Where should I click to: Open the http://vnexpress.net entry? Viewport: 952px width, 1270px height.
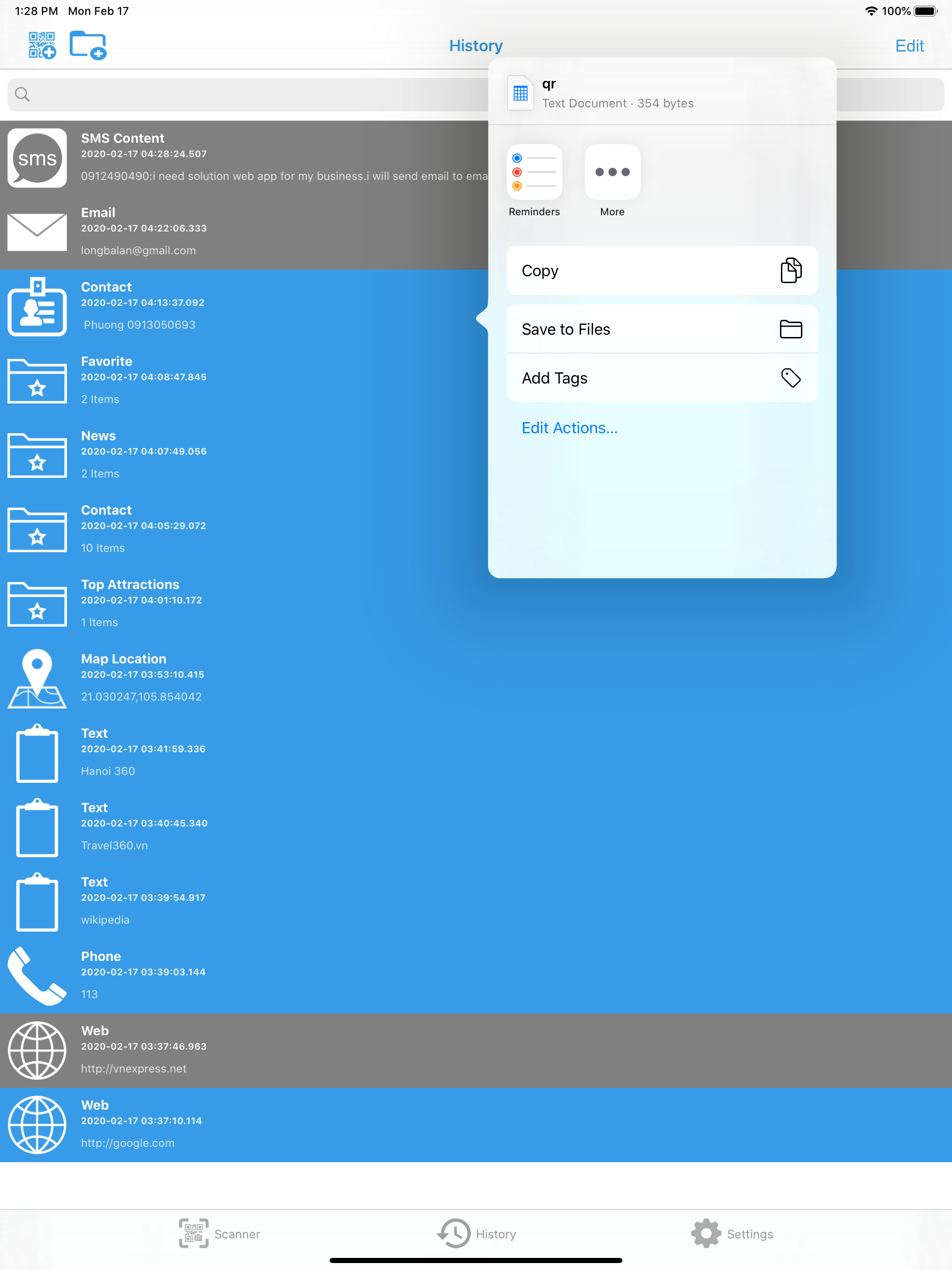point(133,1068)
